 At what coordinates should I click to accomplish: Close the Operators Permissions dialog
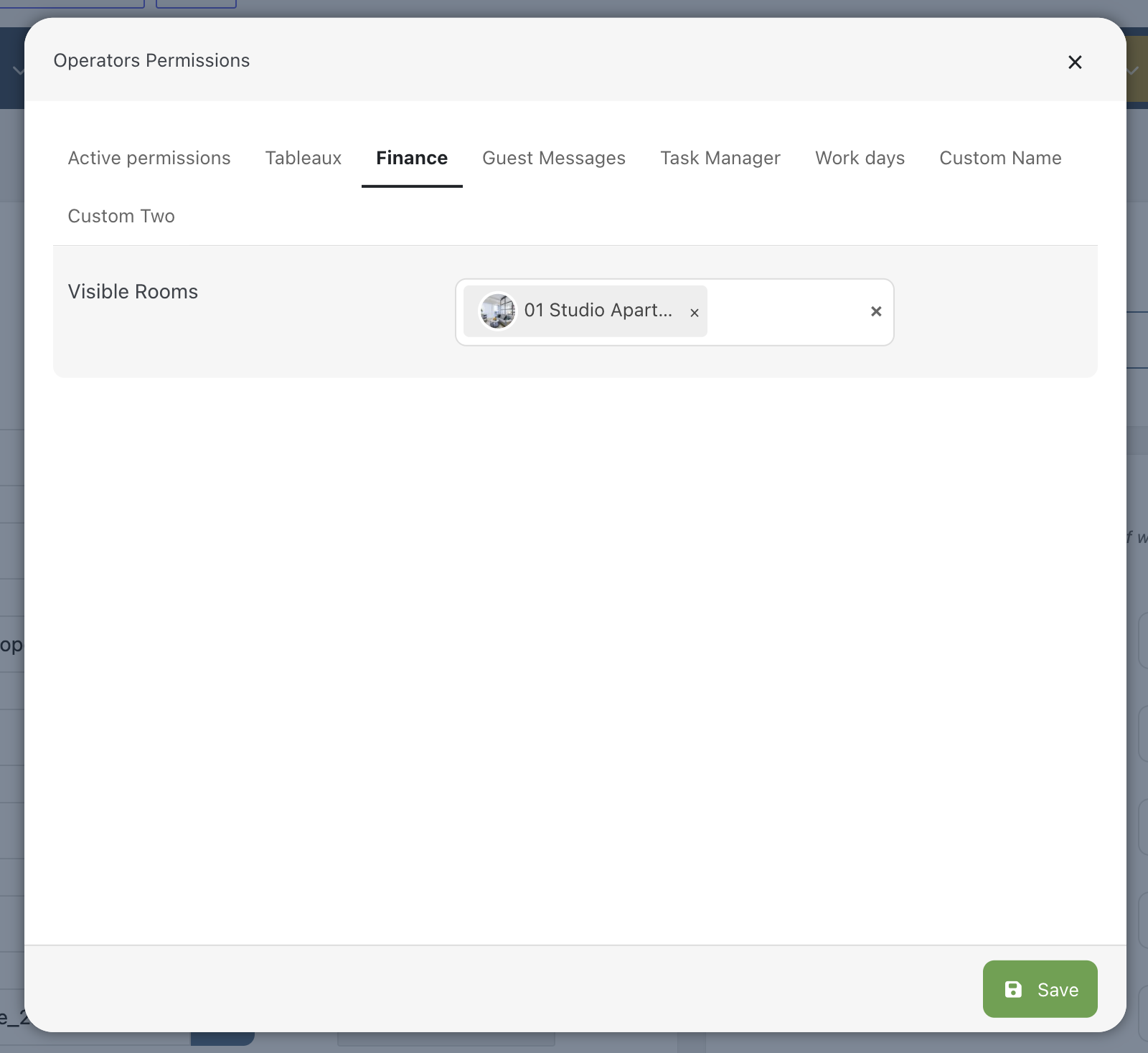pyautogui.click(x=1074, y=62)
